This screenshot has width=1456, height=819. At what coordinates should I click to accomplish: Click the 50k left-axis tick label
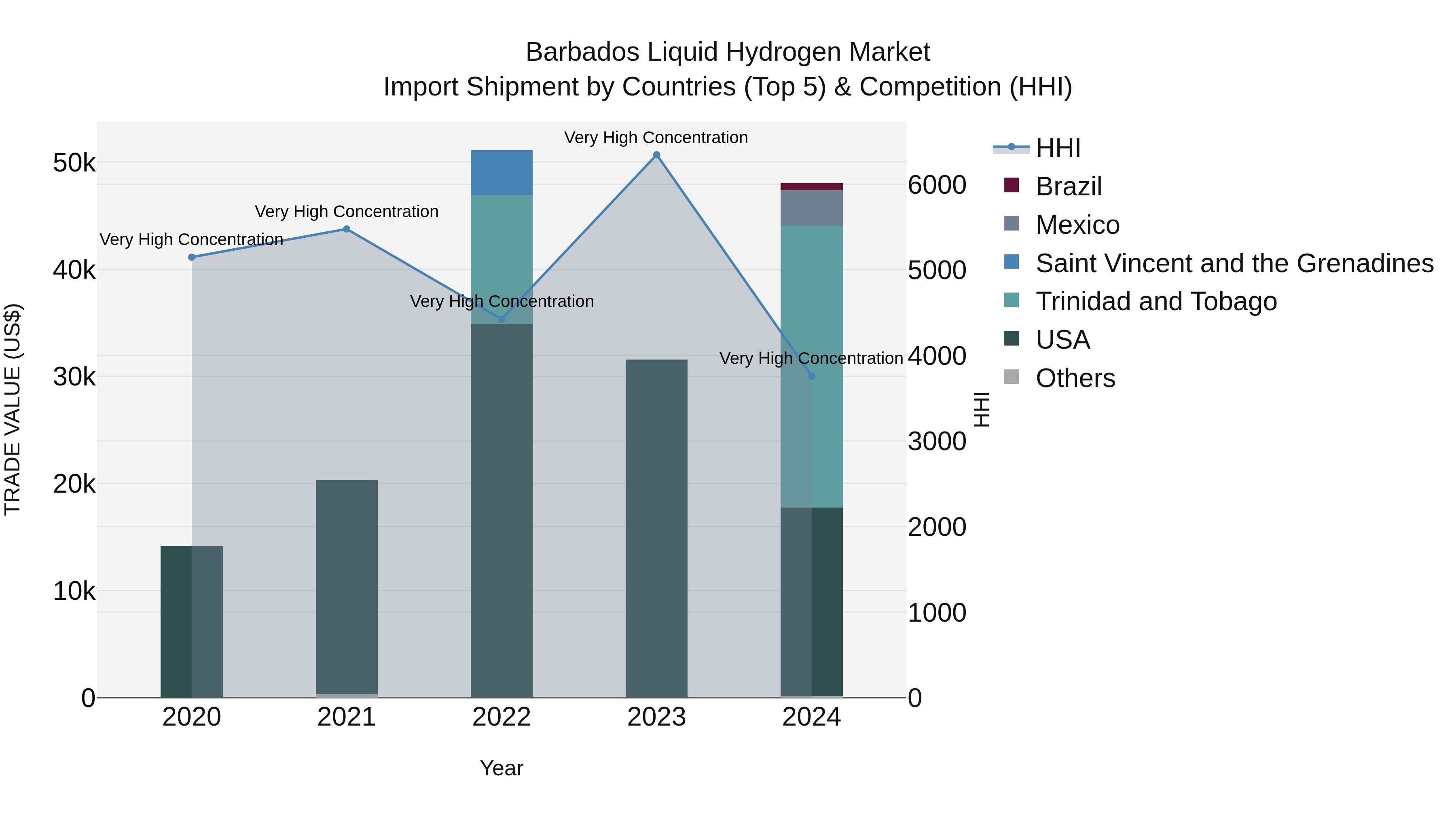[74, 163]
